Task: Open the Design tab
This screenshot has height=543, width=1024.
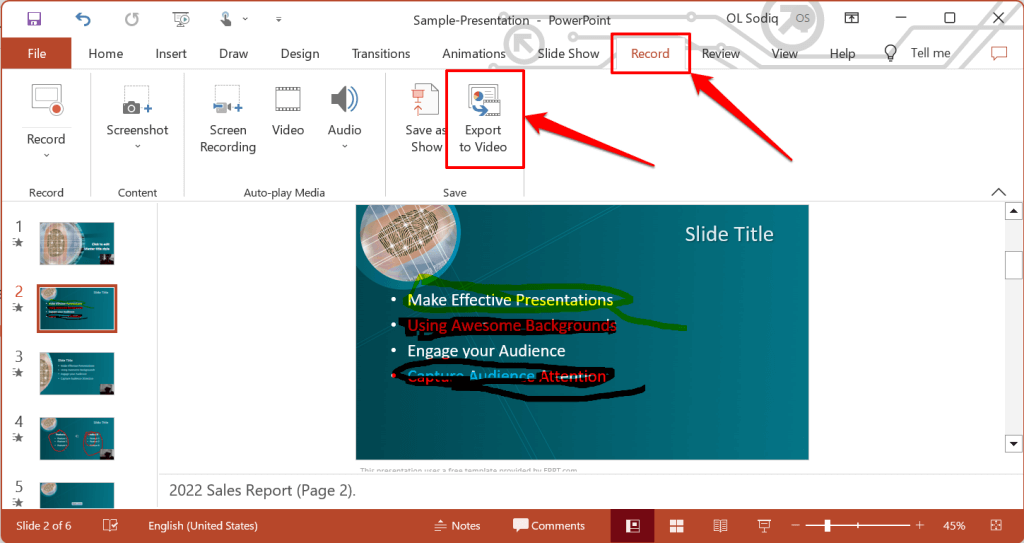Action: click(300, 54)
